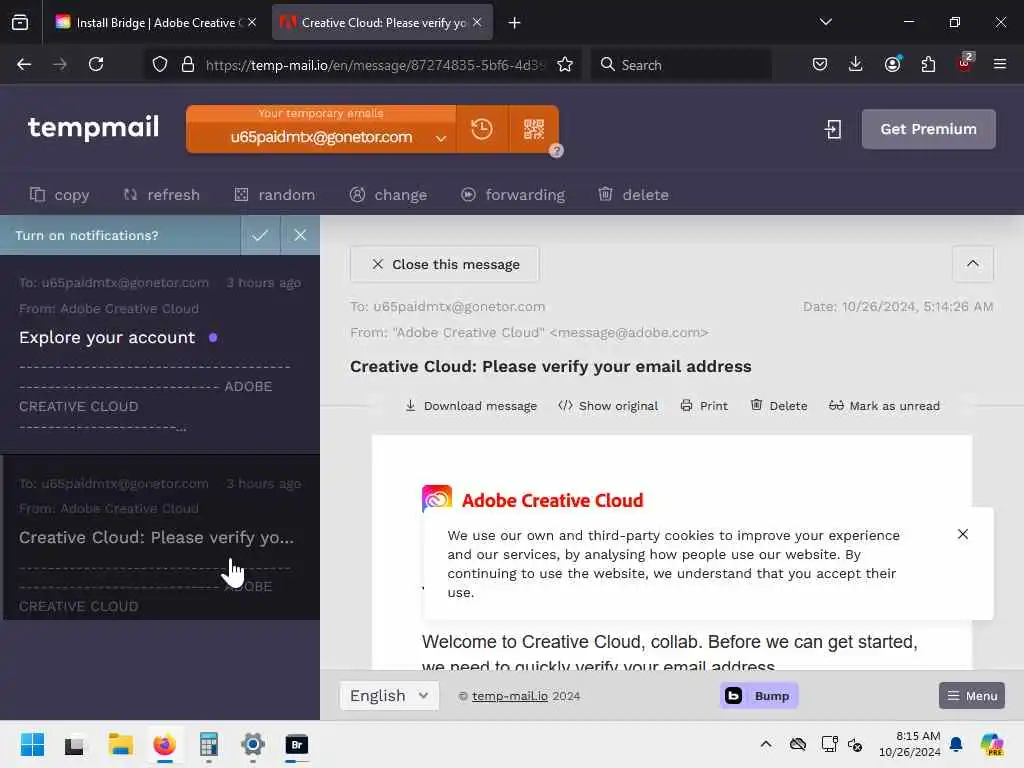Open forwarding settings

[x=513, y=195]
